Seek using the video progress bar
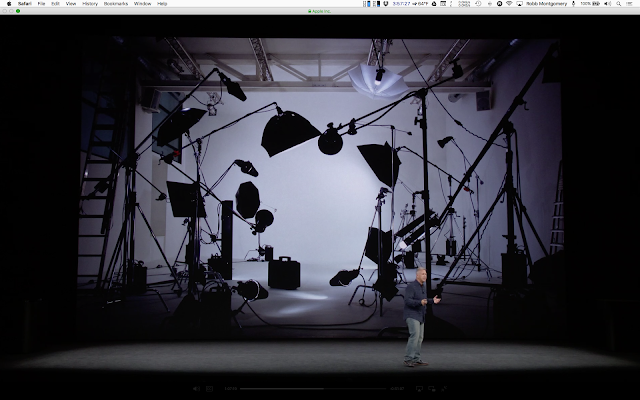Screen dimensions: 640x400 point(313,389)
